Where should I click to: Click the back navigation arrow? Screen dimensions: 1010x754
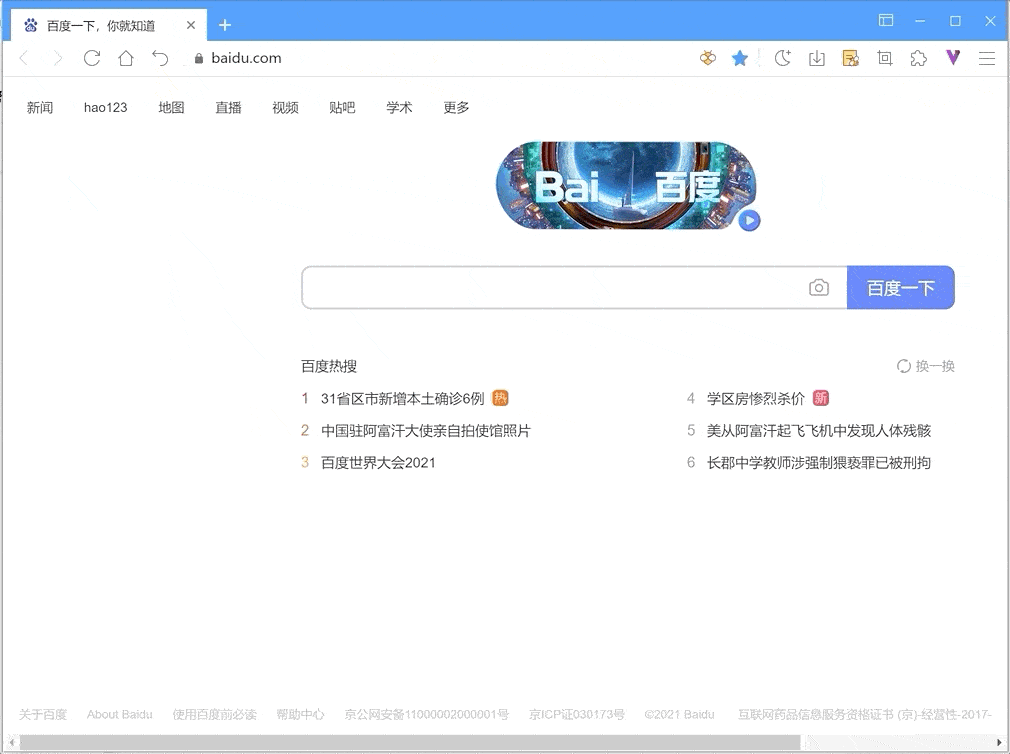tap(24, 58)
